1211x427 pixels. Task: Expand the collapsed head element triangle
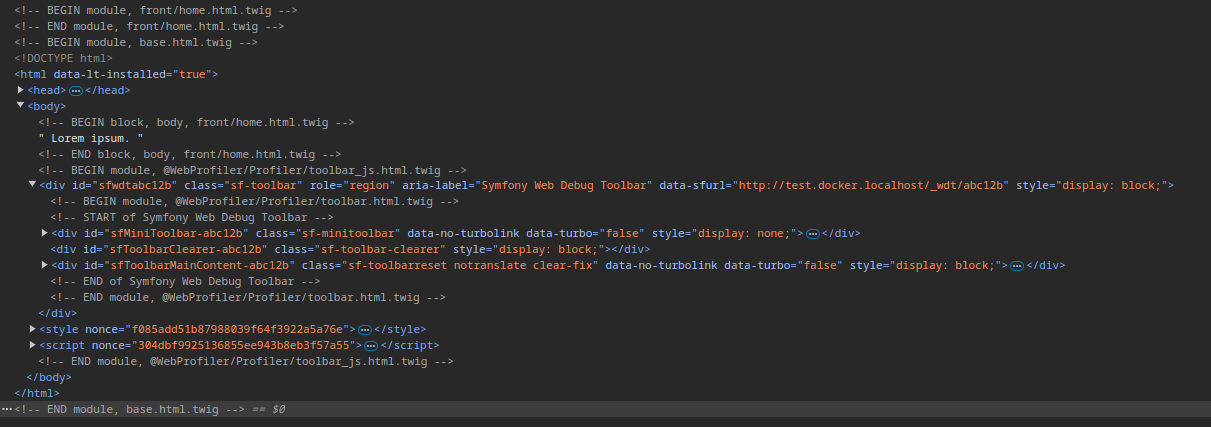[x=21, y=90]
